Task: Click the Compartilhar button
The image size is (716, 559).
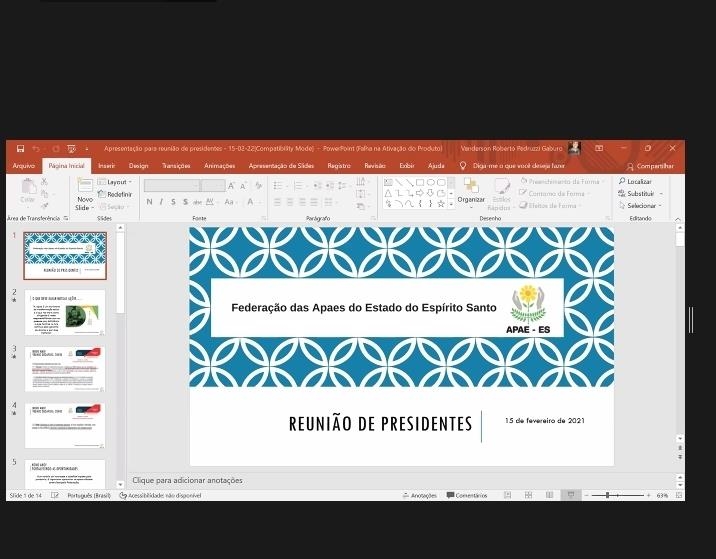Action: (x=650, y=166)
